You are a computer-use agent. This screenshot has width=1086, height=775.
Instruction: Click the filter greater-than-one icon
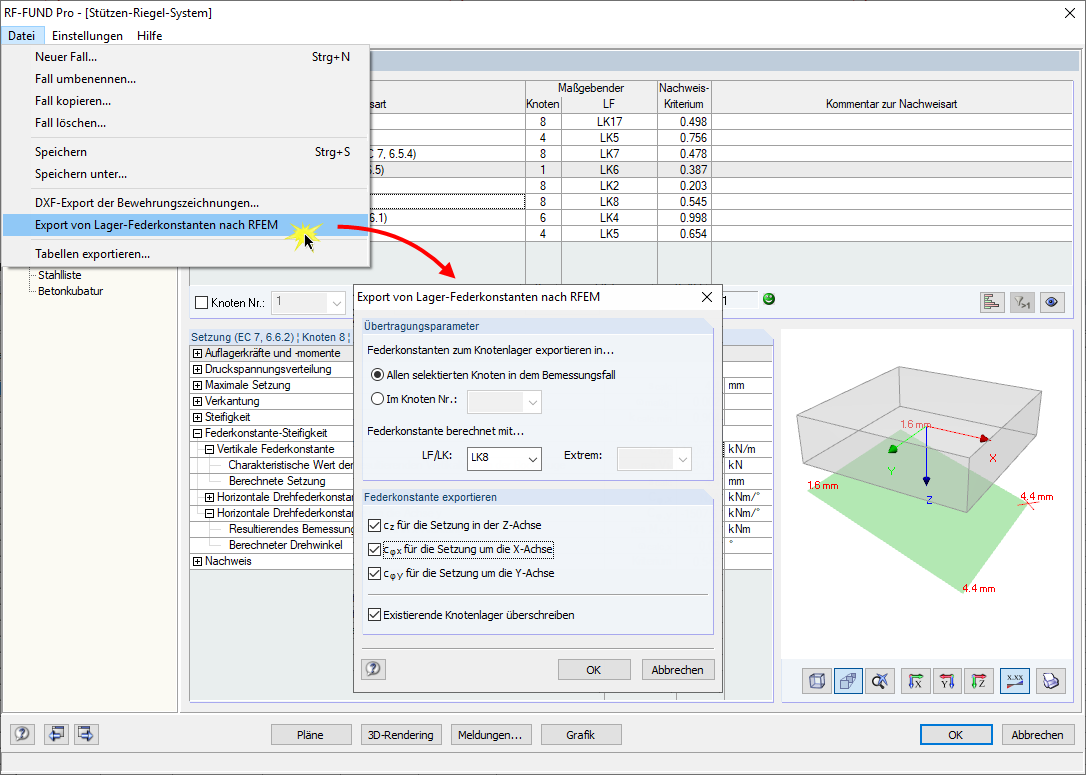click(x=1022, y=302)
